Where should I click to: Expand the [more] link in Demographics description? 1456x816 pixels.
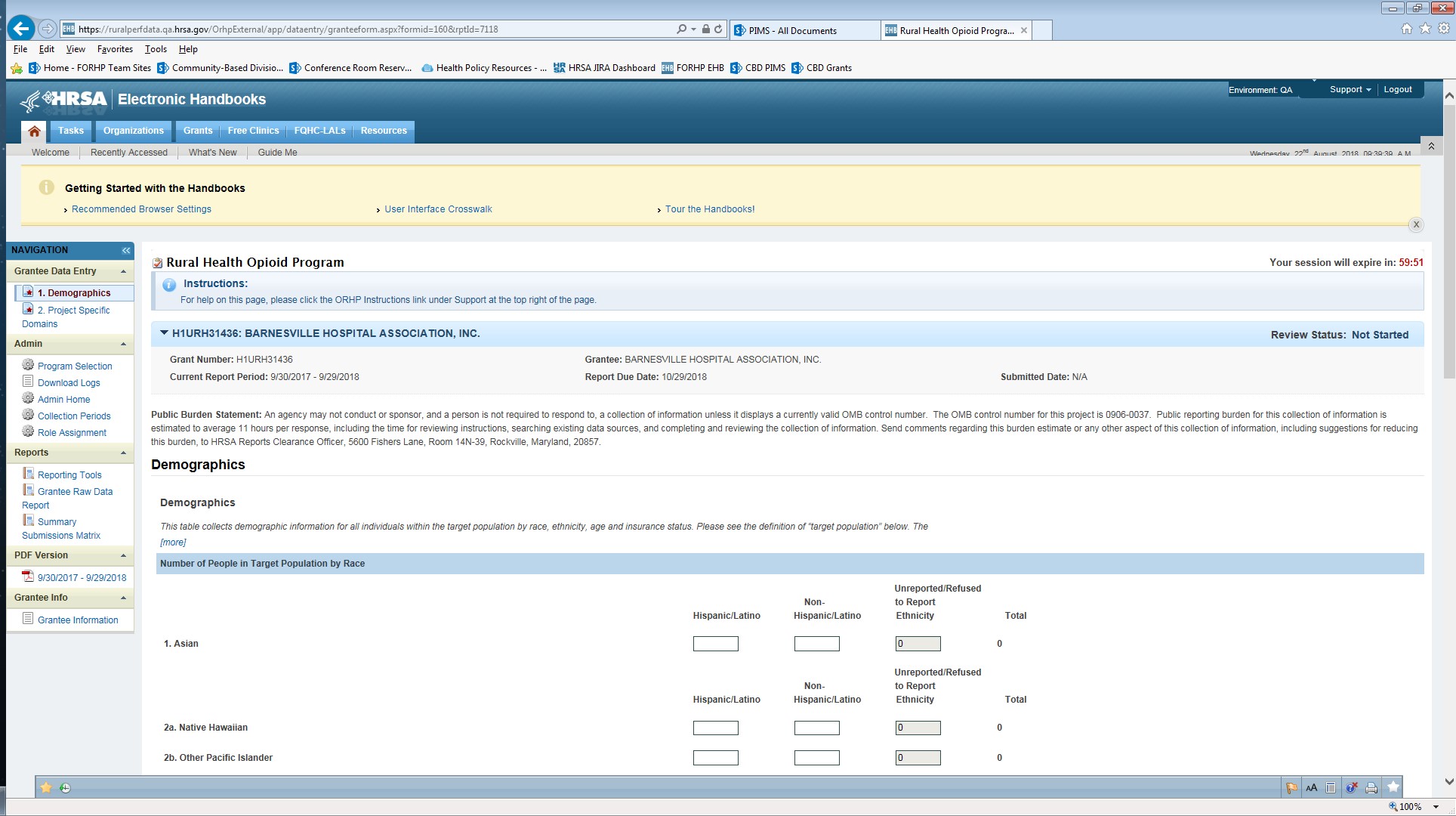[x=173, y=542]
